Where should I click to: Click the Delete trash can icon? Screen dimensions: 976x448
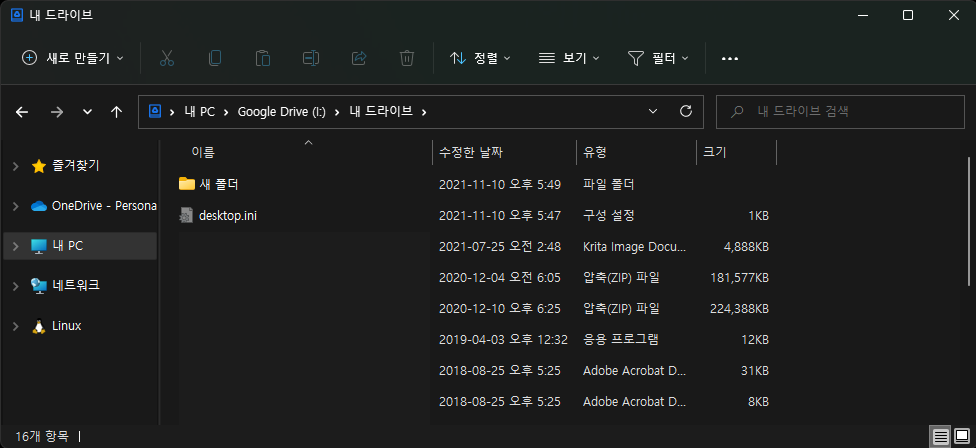click(406, 58)
